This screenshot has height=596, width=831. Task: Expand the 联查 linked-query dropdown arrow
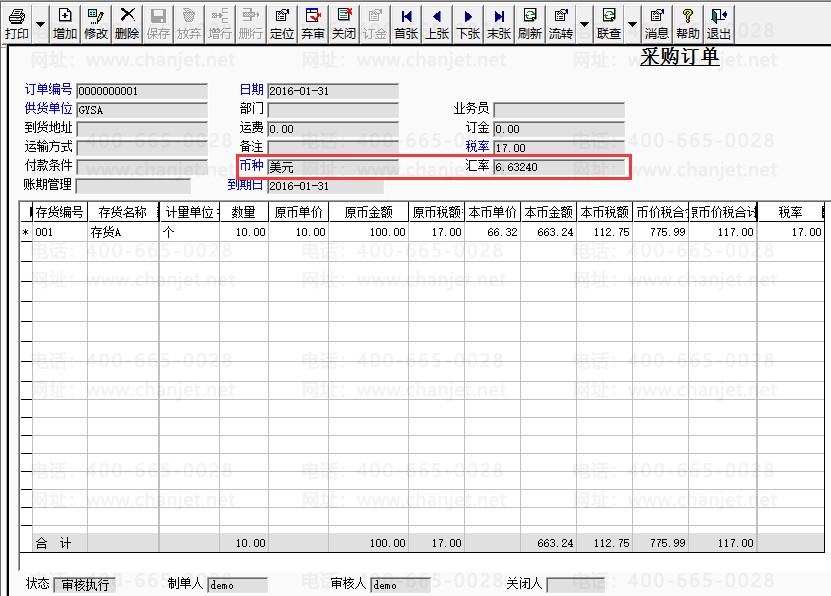(x=633, y=22)
